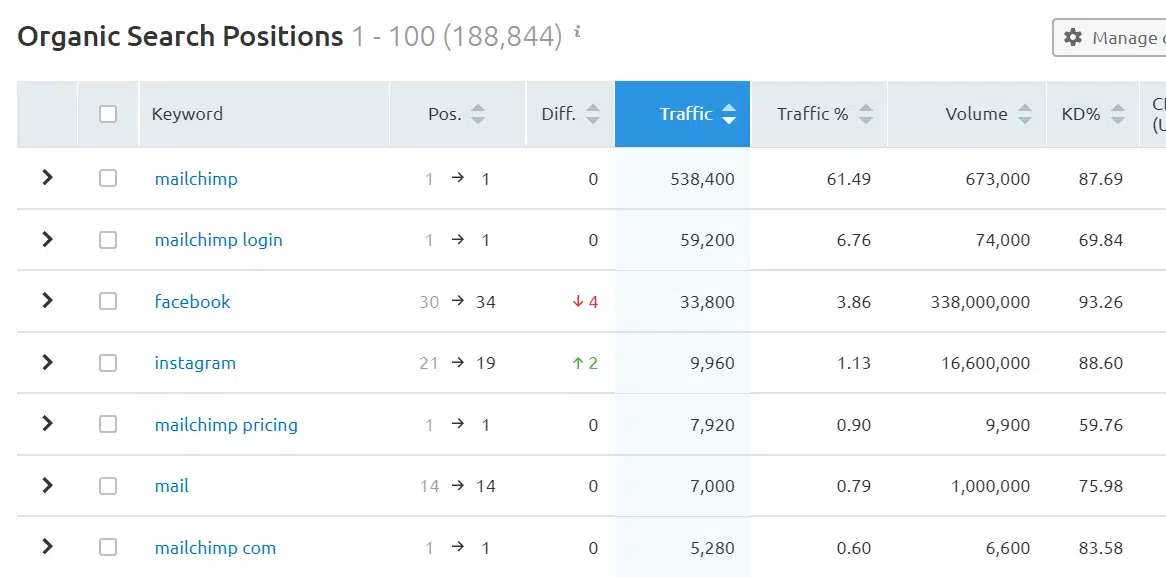Expand the instagram keyword row

coord(46,362)
